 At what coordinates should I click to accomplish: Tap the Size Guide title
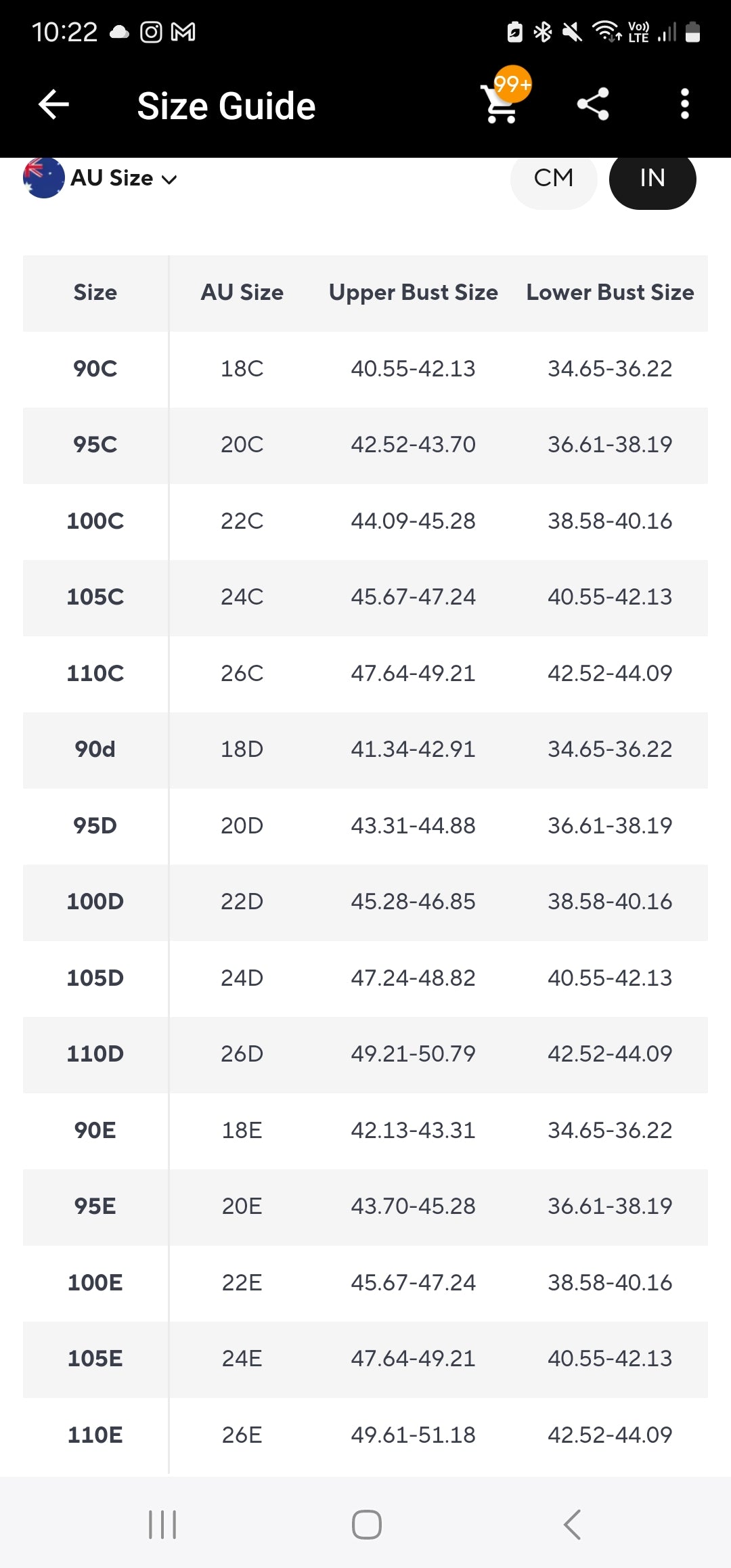(226, 106)
